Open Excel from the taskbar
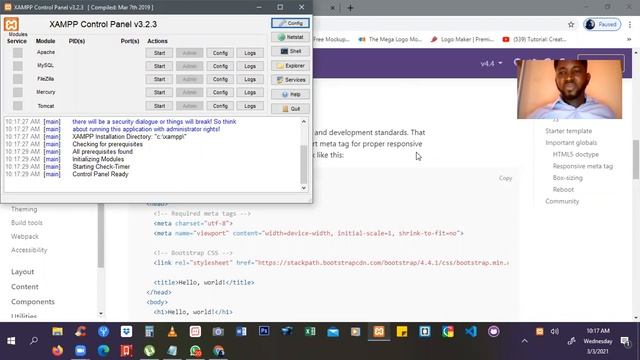 coord(310,331)
